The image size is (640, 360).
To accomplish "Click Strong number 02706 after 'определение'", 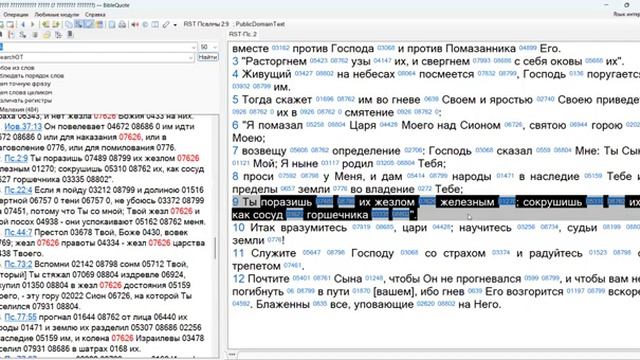I will (413, 151).
